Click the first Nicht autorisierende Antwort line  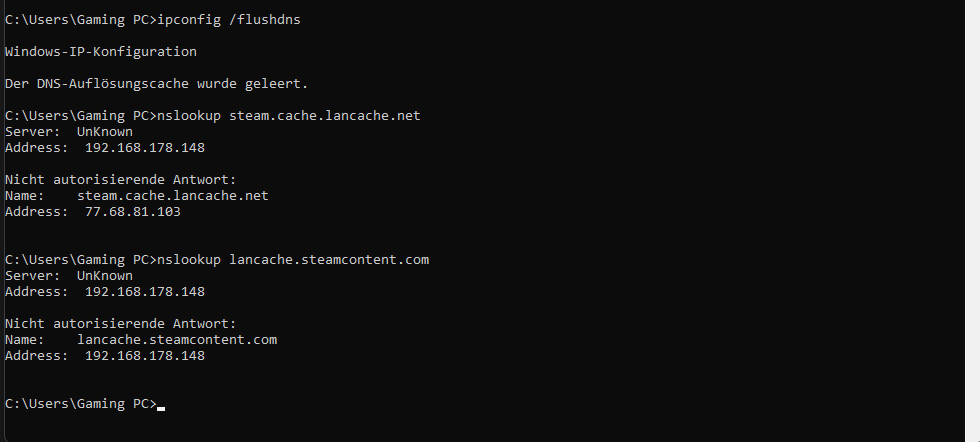(x=121, y=180)
